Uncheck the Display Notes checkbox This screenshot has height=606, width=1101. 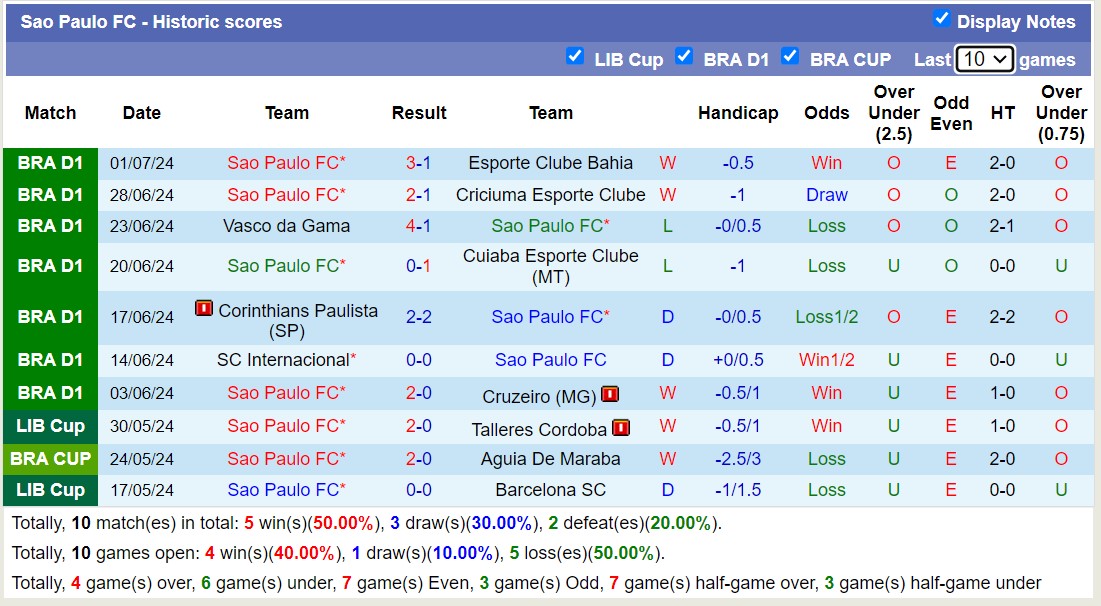pos(942,18)
